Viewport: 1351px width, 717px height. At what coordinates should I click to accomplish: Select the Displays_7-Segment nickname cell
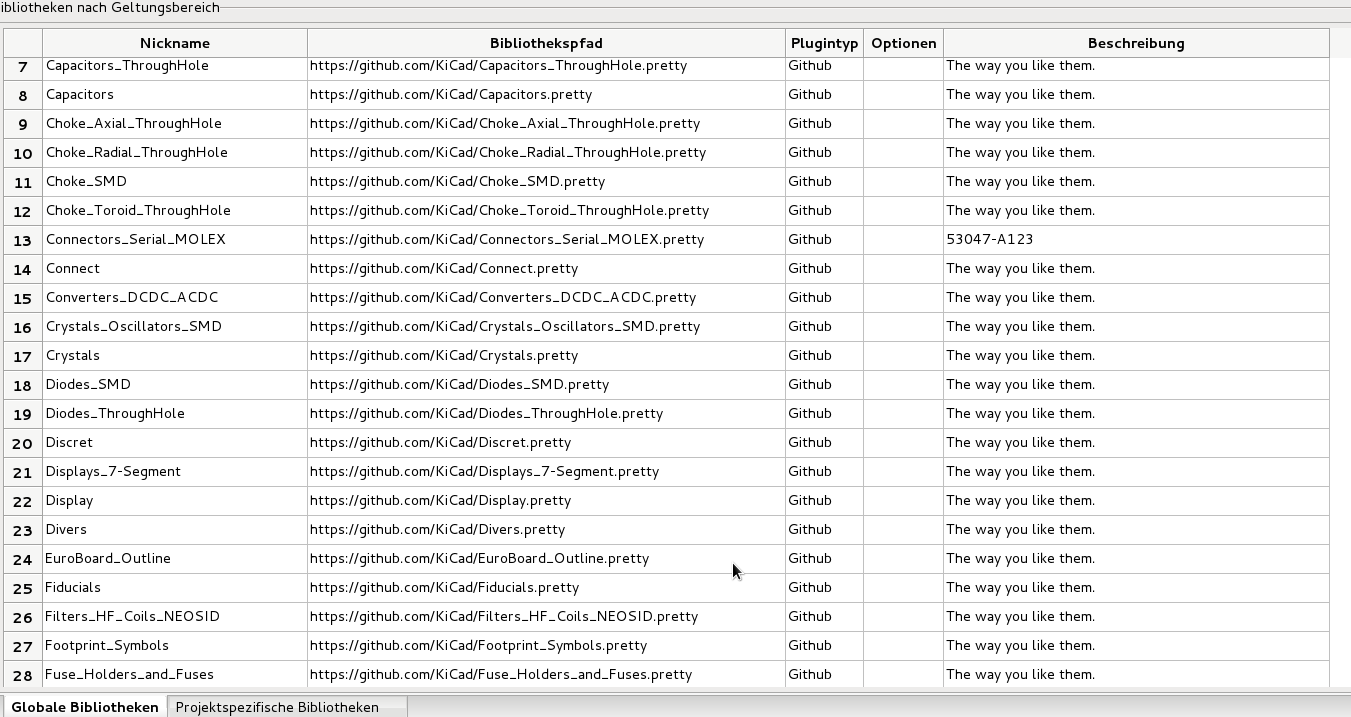click(175, 472)
